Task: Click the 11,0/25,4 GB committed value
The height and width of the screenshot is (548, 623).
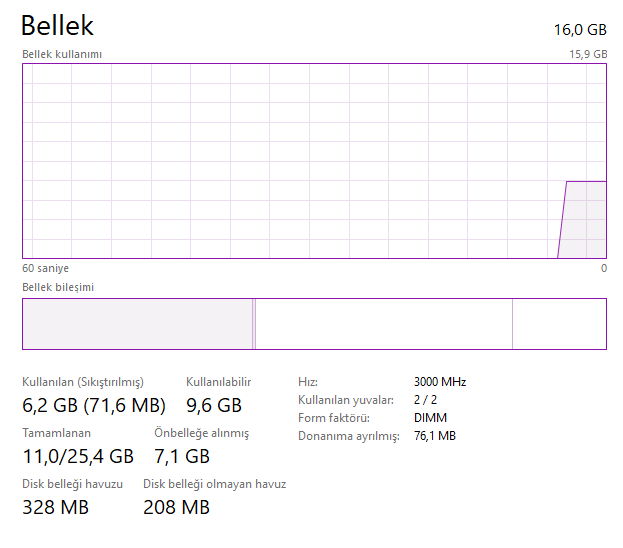Action: 78,457
